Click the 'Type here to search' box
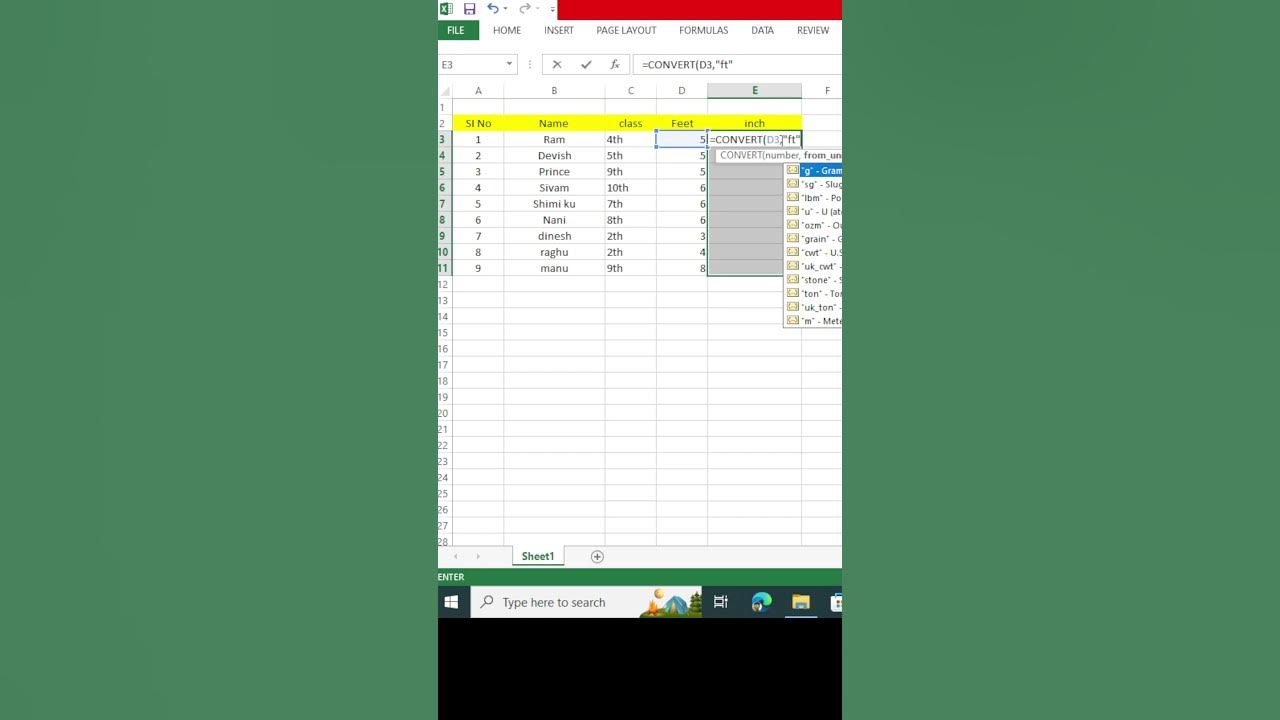 pos(586,602)
